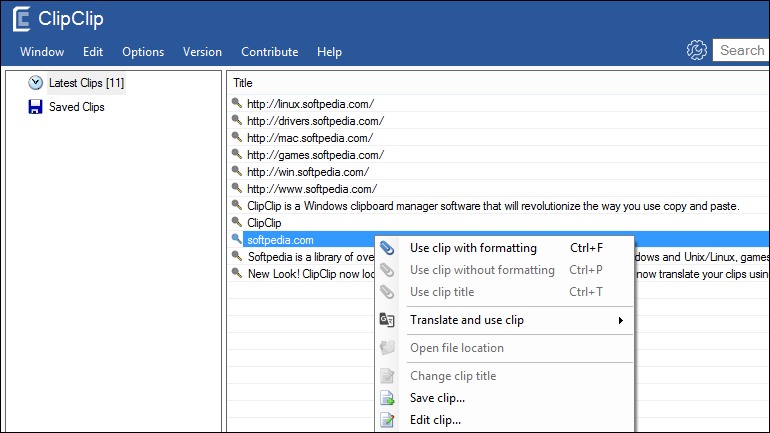Click the paperclip icon for Use clip title
Screen dimensions: 770x433
tap(387, 292)
